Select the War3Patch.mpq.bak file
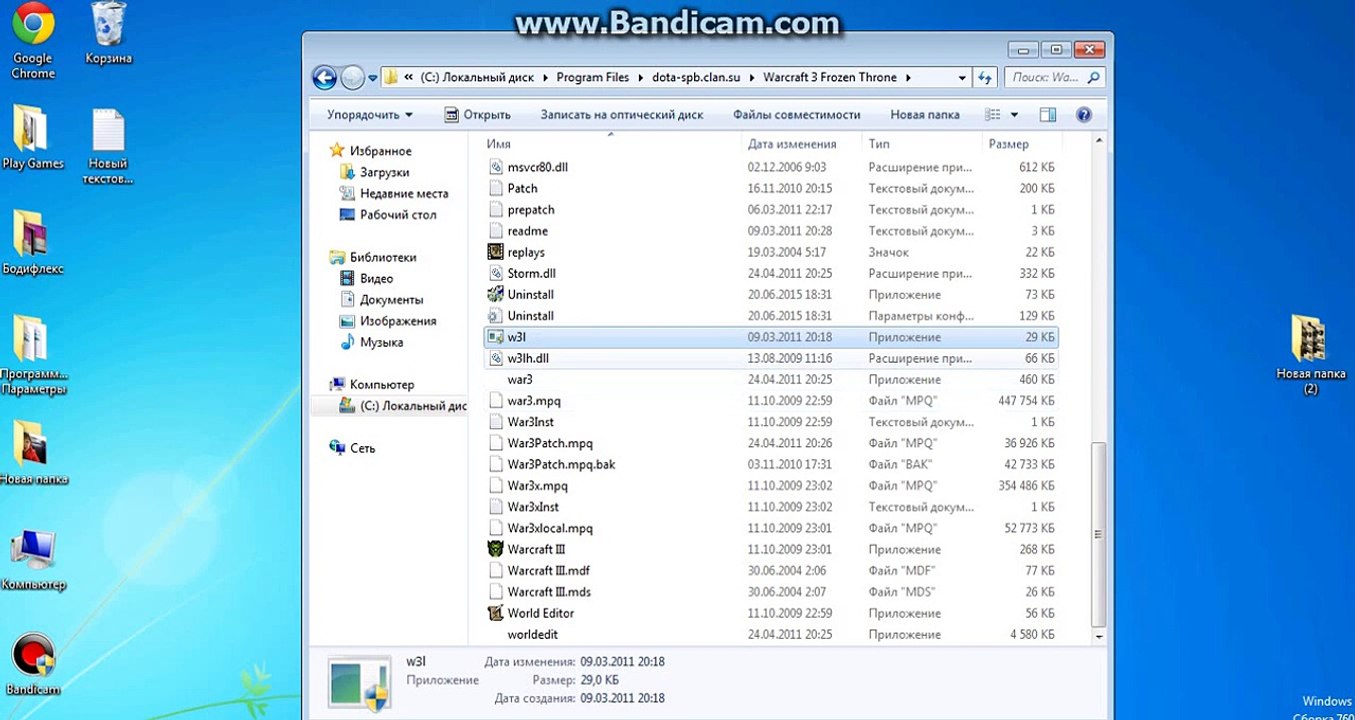Image resolution: width=1355 pixels, height=720 pixels. coord(561,464)
